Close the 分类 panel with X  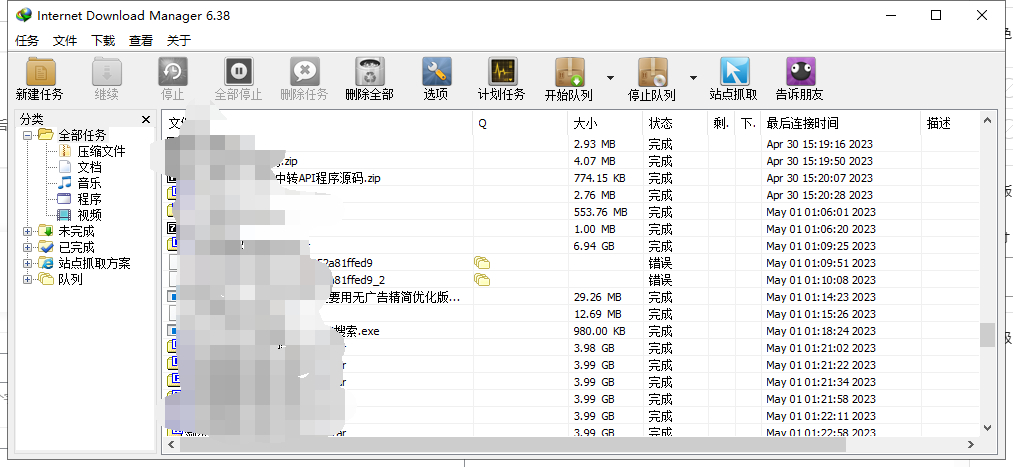click(146, 119)
